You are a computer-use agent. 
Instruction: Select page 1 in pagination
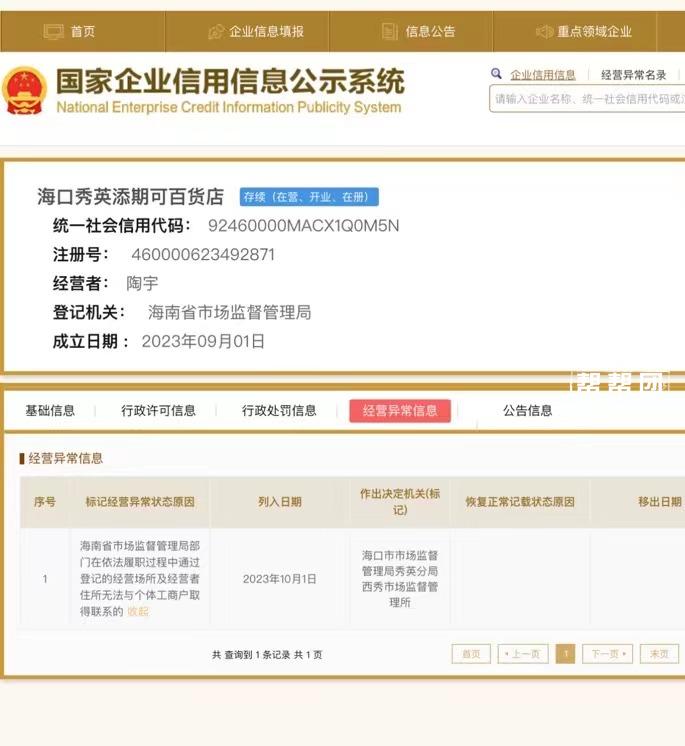pyautogui.click(x=566, y=654)
